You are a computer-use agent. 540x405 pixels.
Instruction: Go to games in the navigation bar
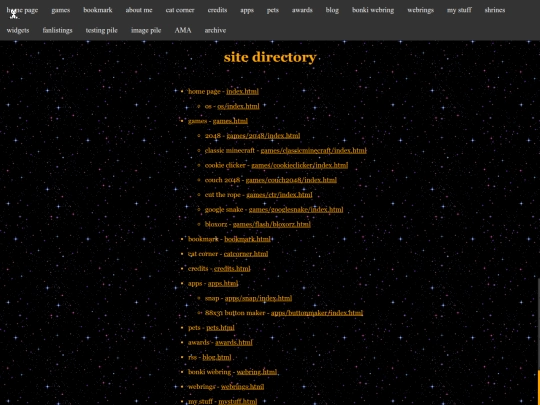[61, 10]
